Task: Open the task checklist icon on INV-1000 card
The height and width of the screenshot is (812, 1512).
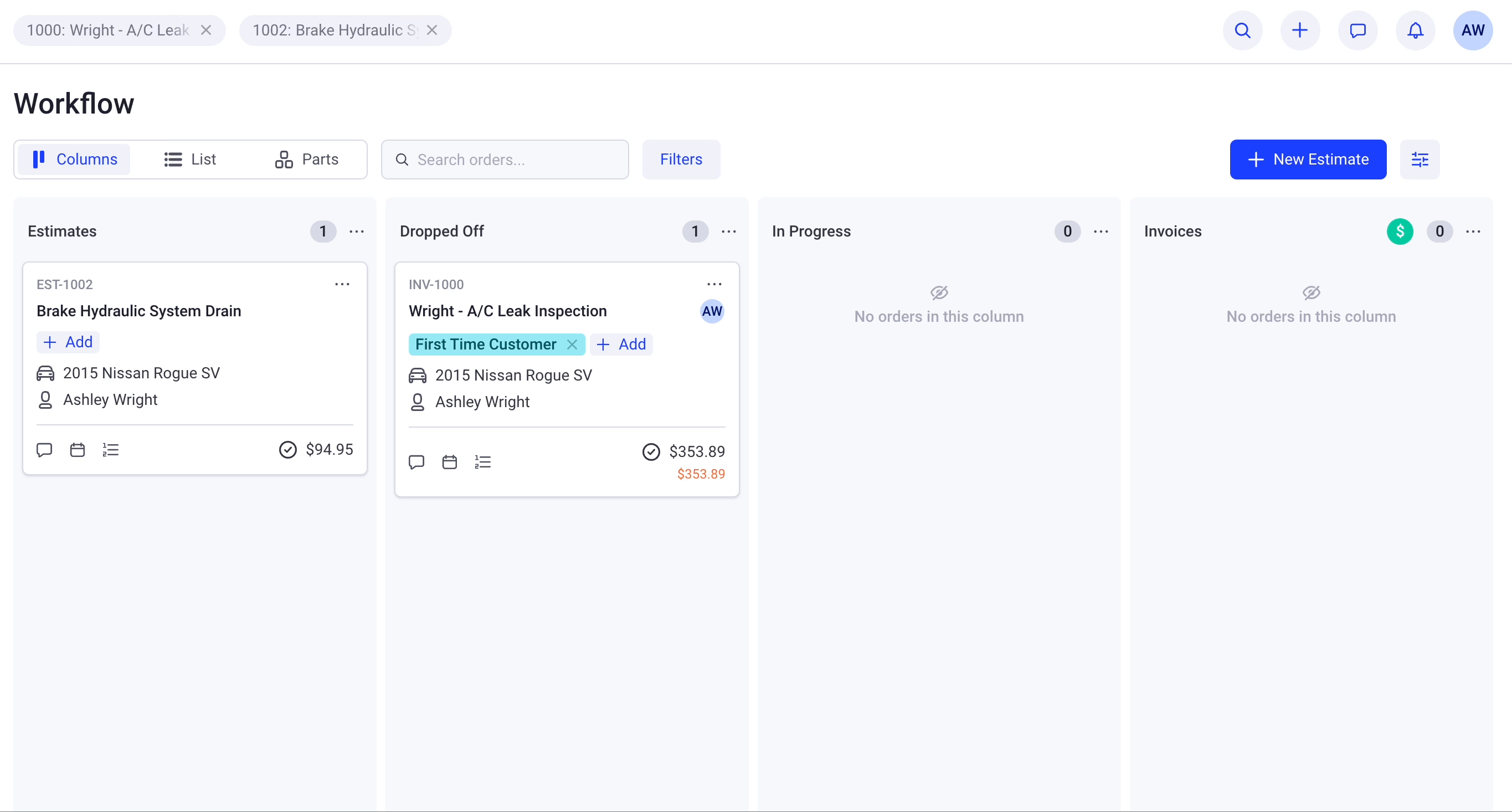Action: [x=482, y=461]
